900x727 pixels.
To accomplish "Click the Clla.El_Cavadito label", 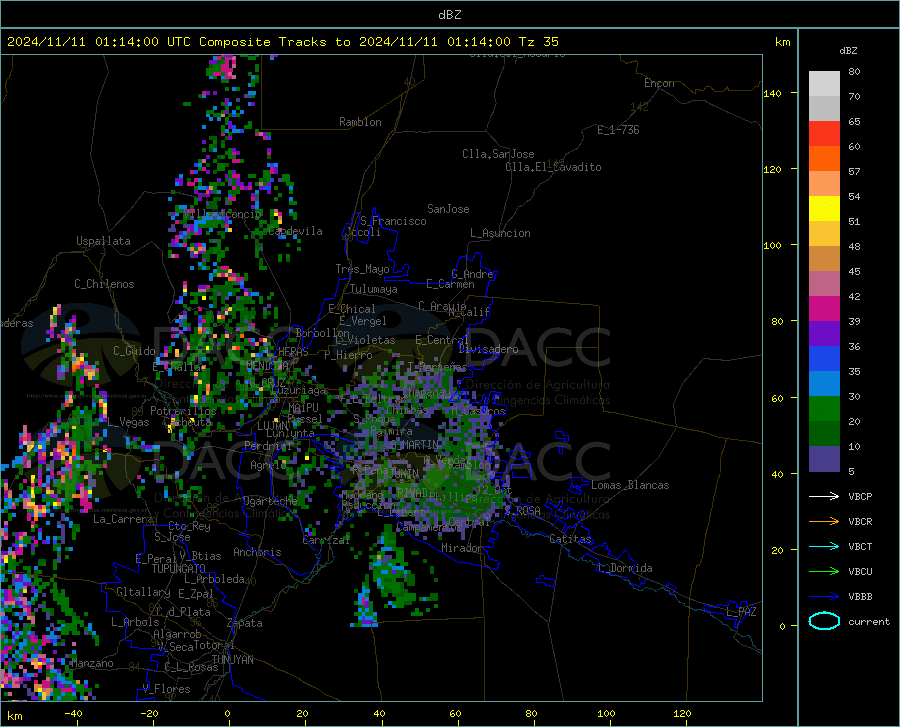I will click(x=553, y=167).
